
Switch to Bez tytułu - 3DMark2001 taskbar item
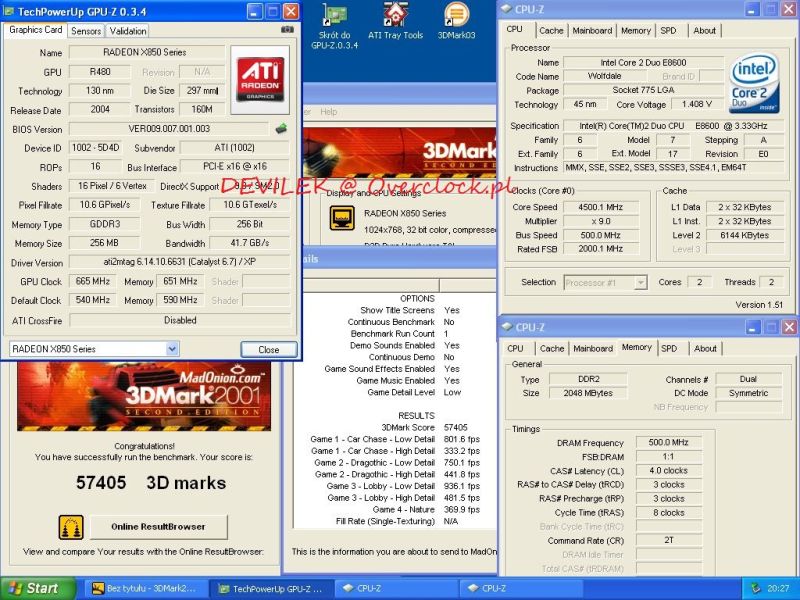click(144, 588)
